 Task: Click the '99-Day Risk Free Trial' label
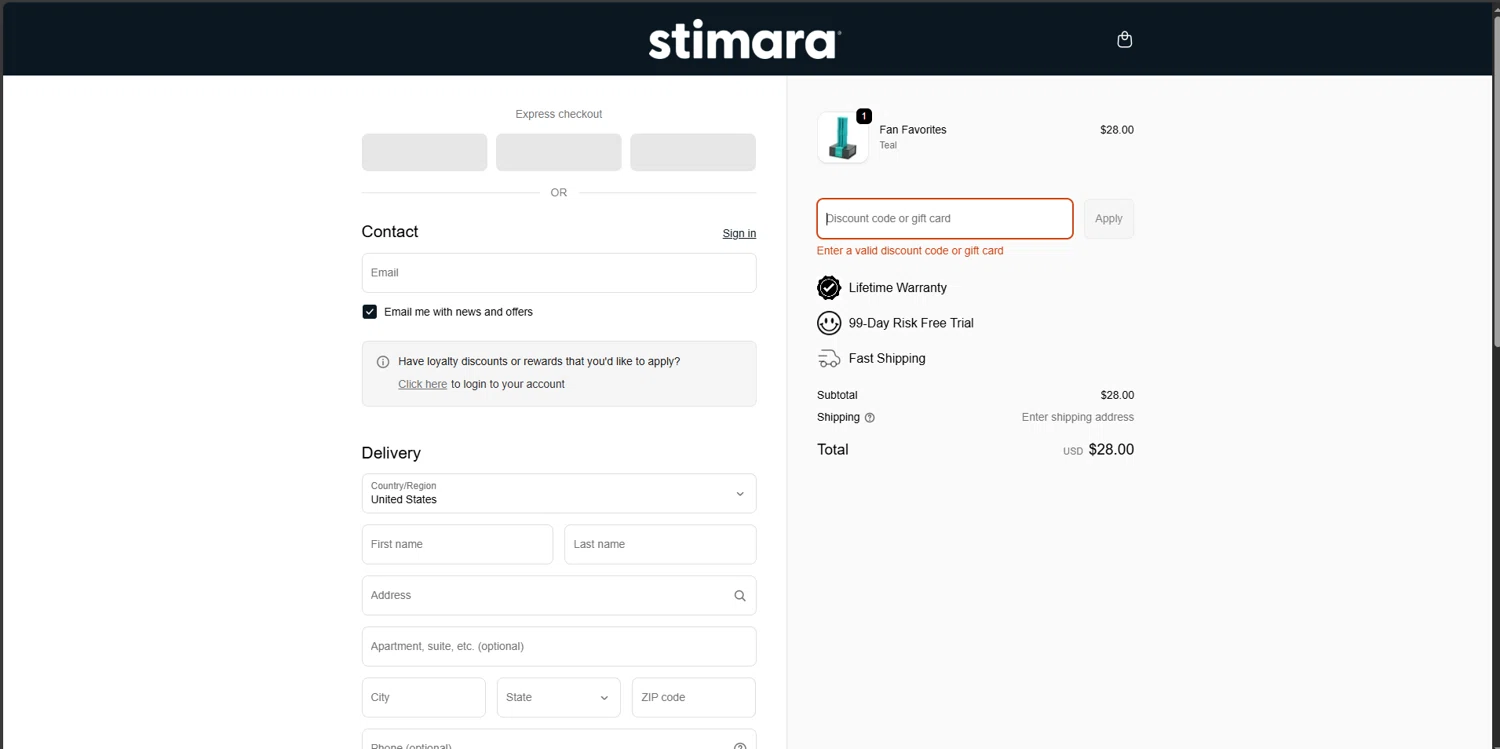tap(911, 323)
